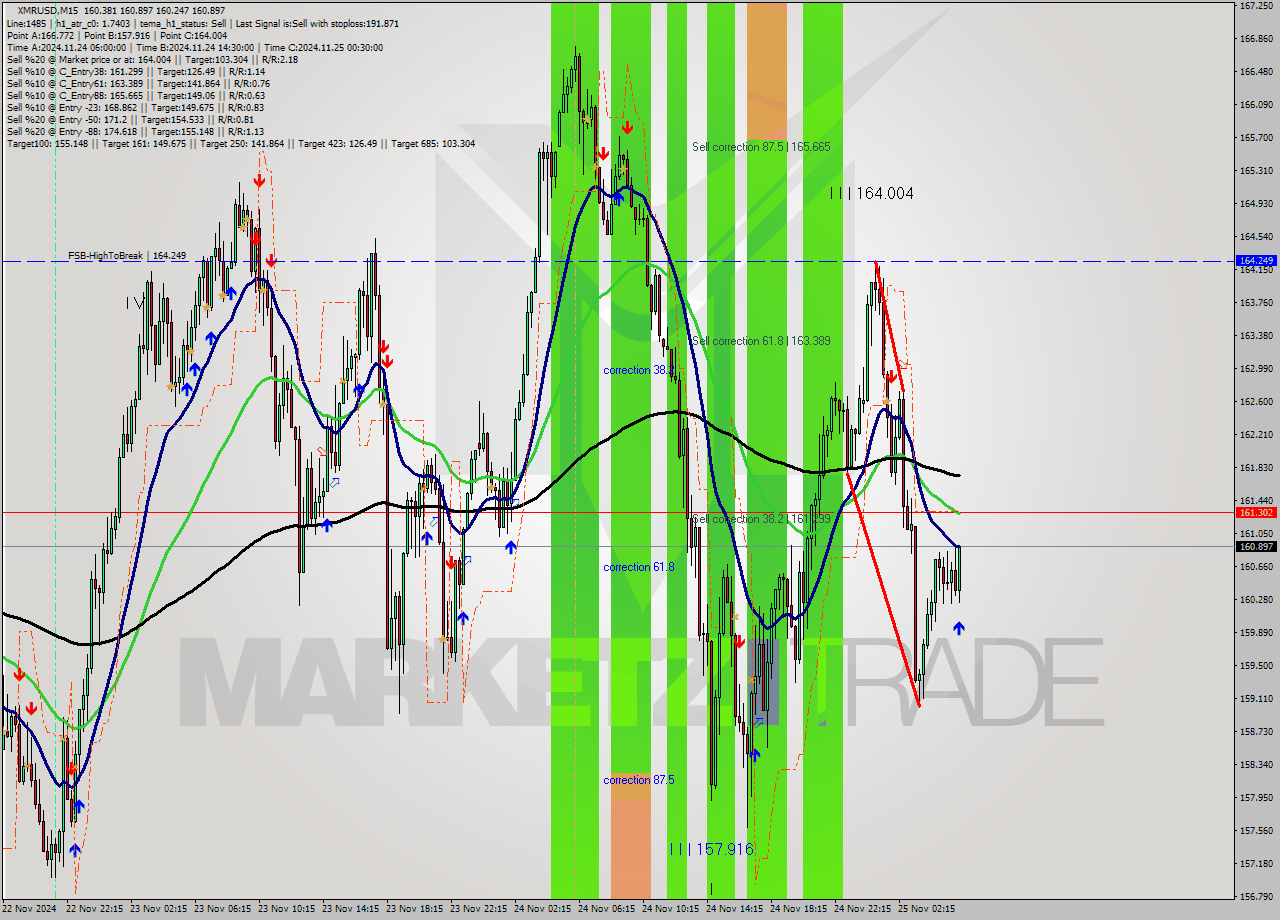Click the blue 'correction 87.5' label
This screenshot has height=920, width=1280.
(638, 780)
